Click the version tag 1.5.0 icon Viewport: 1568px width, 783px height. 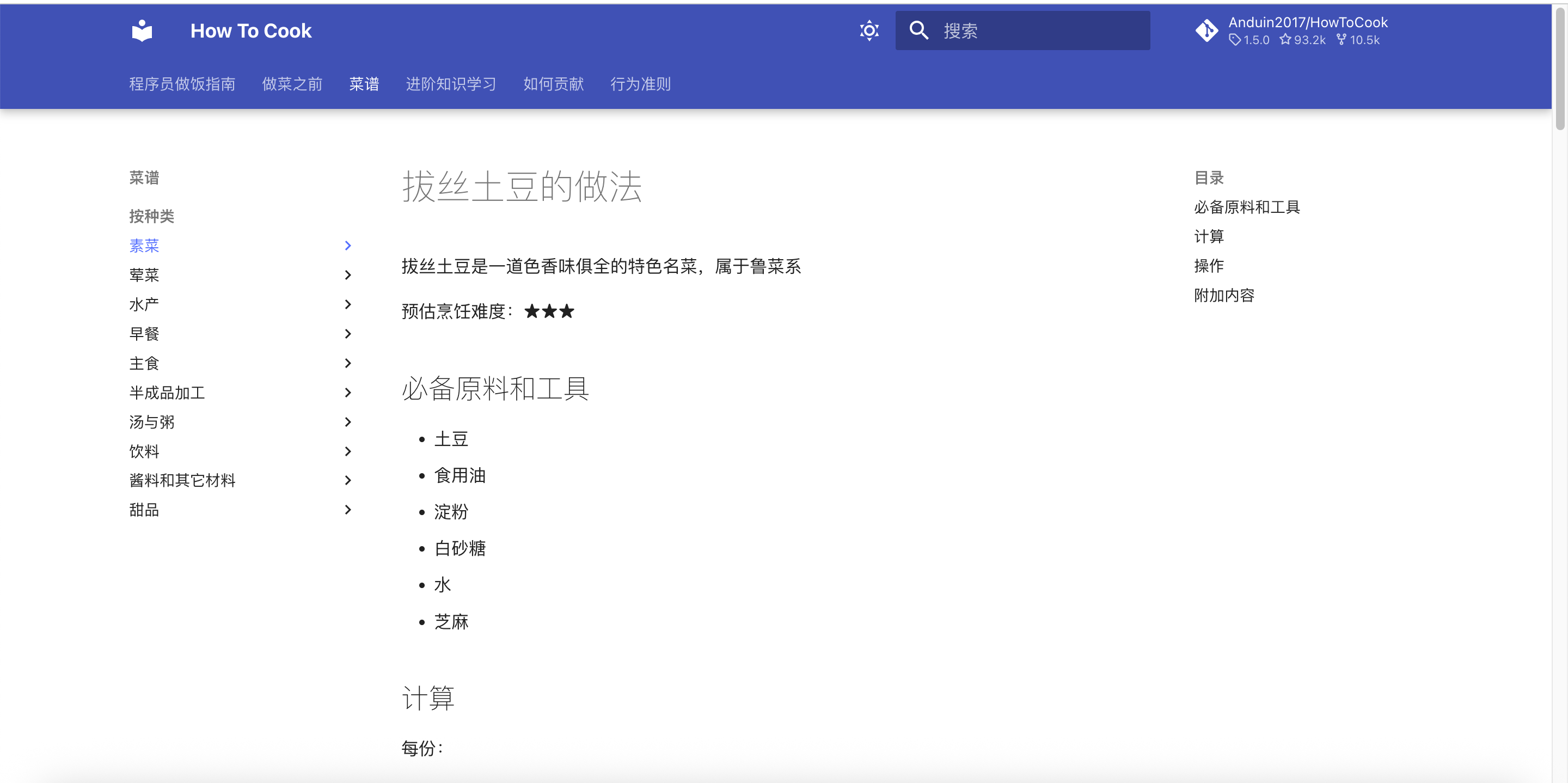pos(1234,40)
